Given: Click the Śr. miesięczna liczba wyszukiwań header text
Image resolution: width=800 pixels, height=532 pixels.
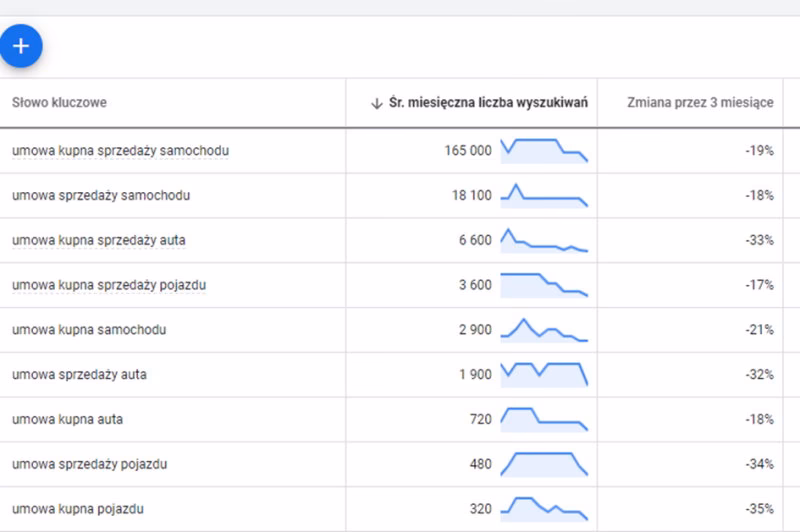Looking at the screenshot, I should pos(487,103).
